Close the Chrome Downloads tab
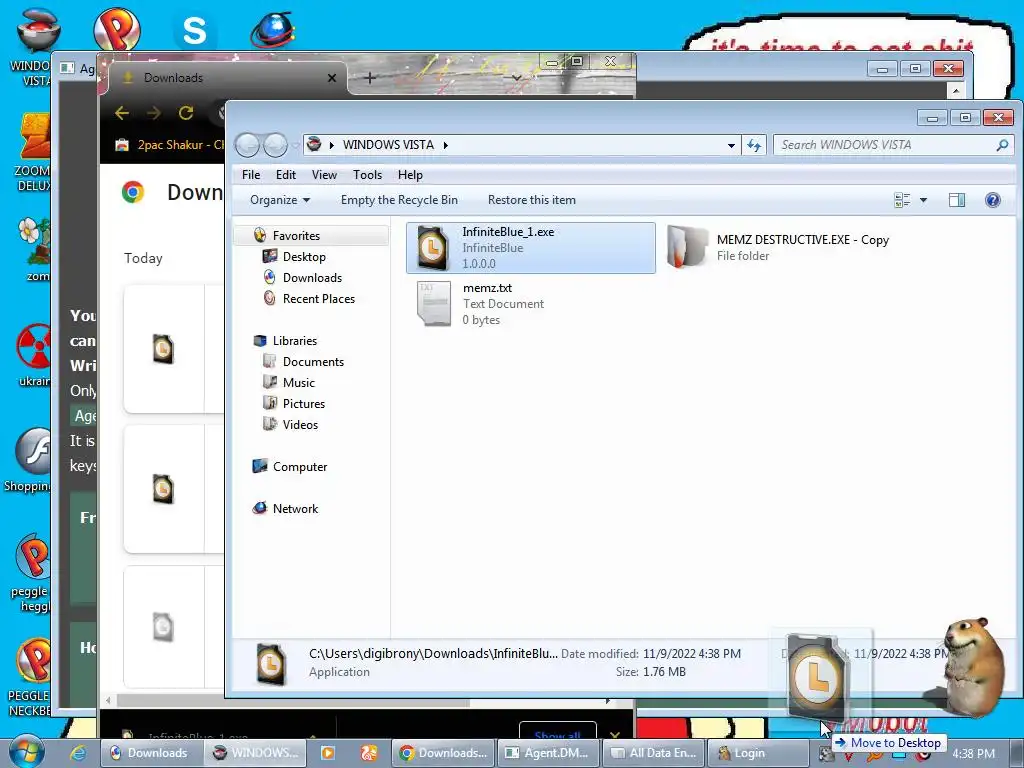This screenshot has height=768, width=1024. (x=332, y=78)
